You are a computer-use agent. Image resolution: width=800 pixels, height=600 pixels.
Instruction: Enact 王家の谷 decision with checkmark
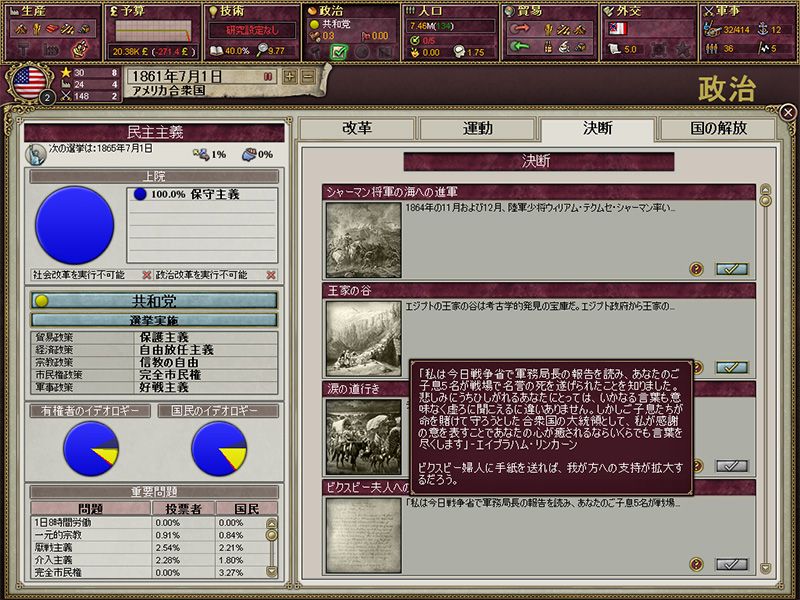[732, 367]
